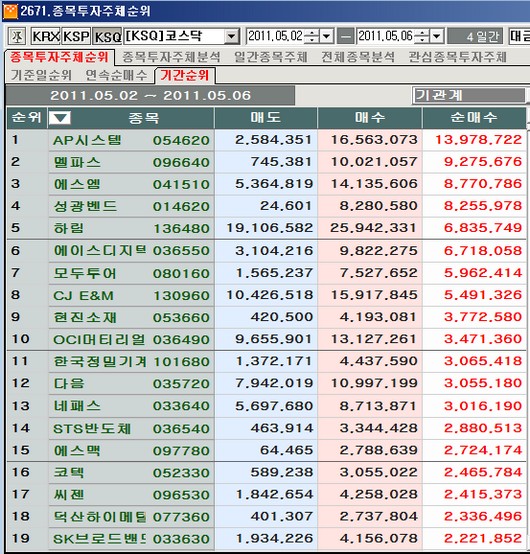Select the KSQ market button
The width and height of the screenshot is (530, 554).
(x=107, y=36)
